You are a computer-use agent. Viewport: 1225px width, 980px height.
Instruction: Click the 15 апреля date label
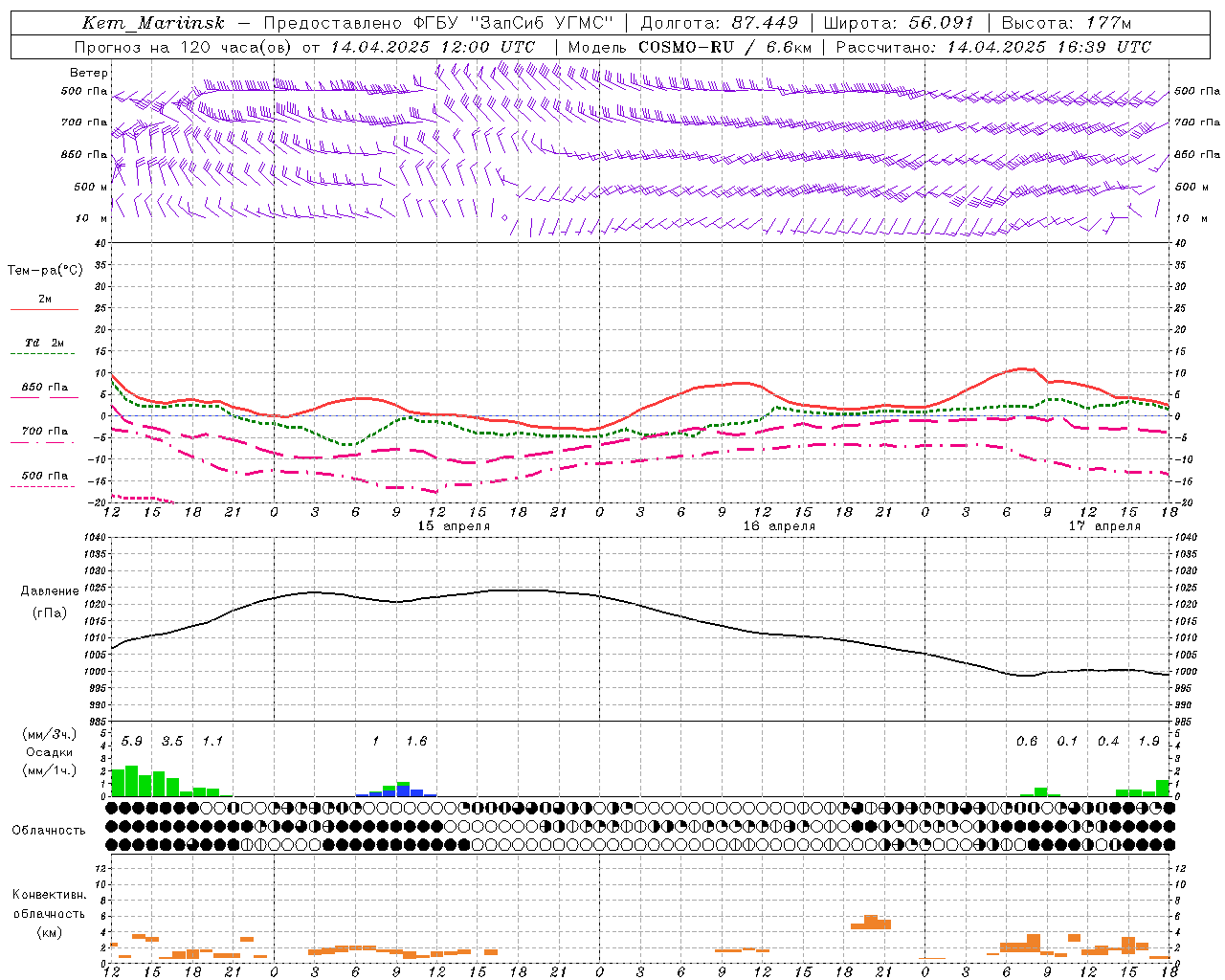point(454,526)
